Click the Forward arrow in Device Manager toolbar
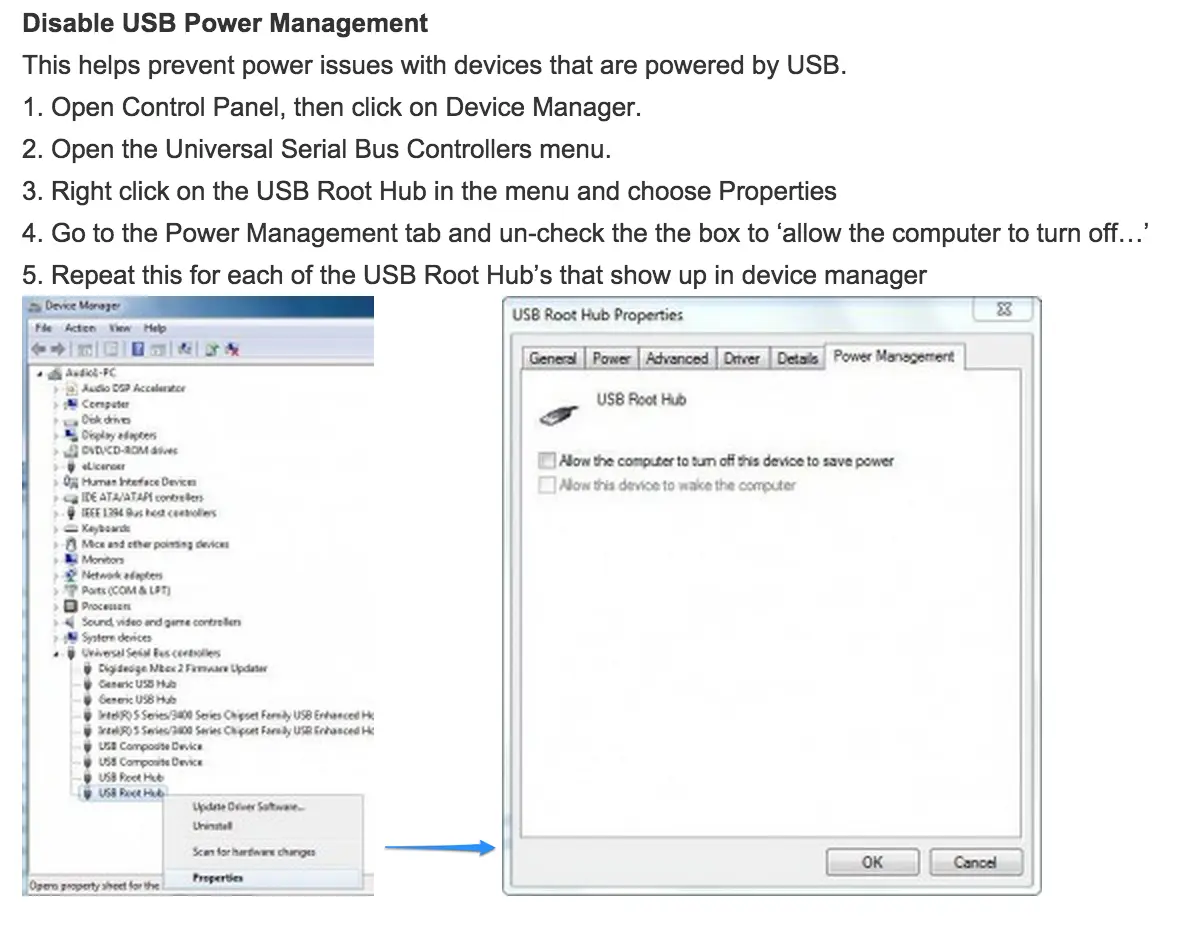The height and width of the screenshot is (934, 1188). point(58,349)
